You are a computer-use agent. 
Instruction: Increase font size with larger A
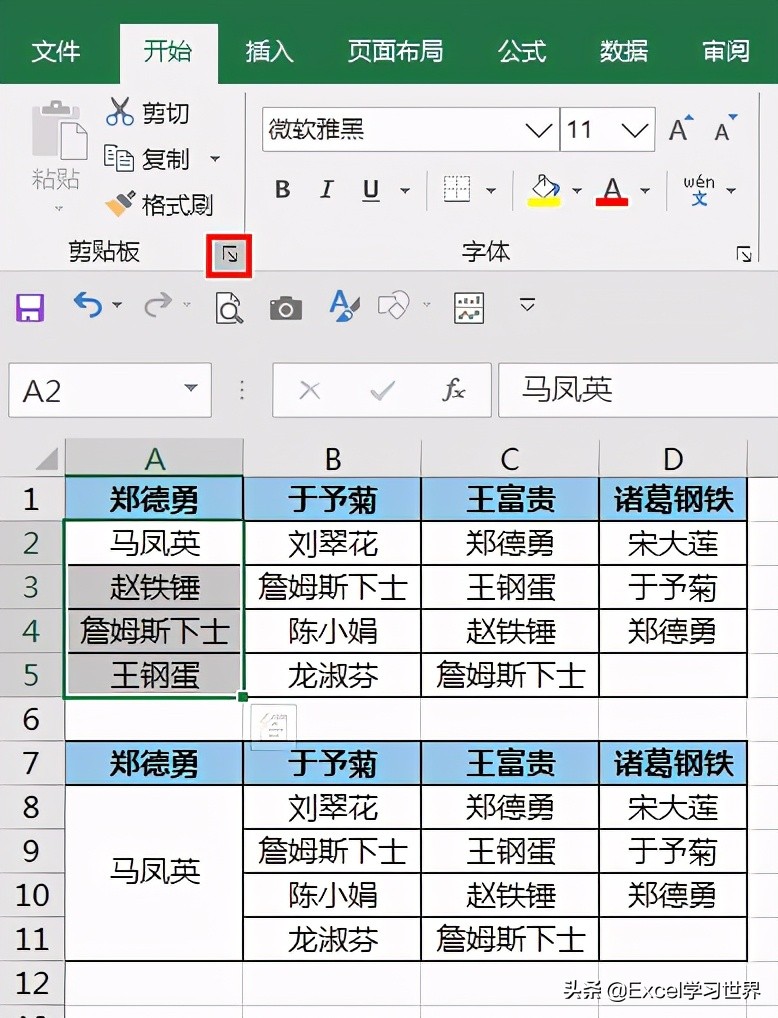pyautogui.click(x=681, y=129)
